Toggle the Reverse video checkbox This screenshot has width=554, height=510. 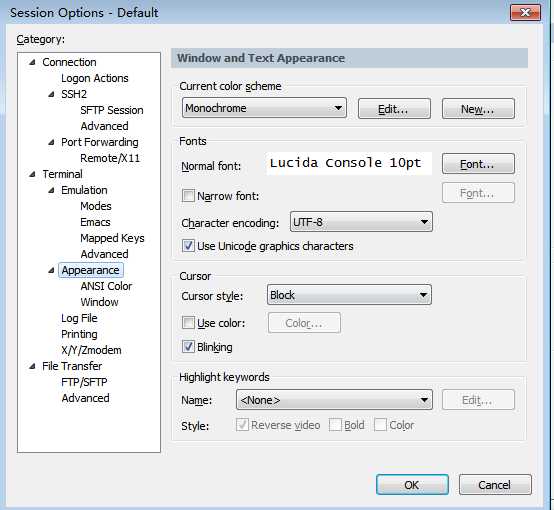pyautogui.click(x=242, y=424)
